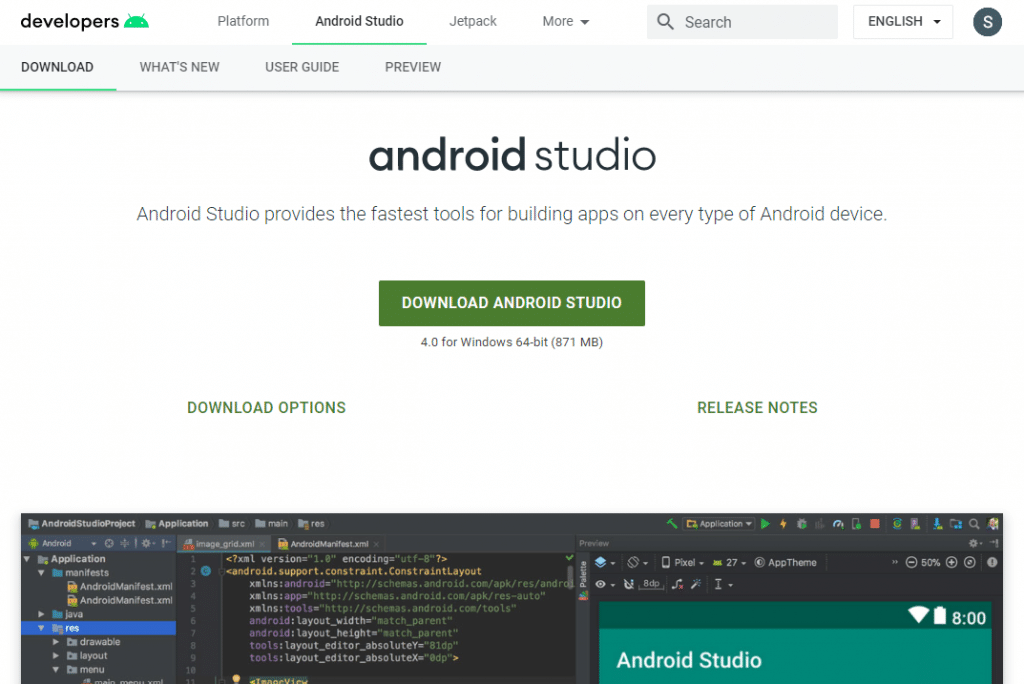Open the eye view options dropdown
1024x684 pixels.
pos(605,584)
